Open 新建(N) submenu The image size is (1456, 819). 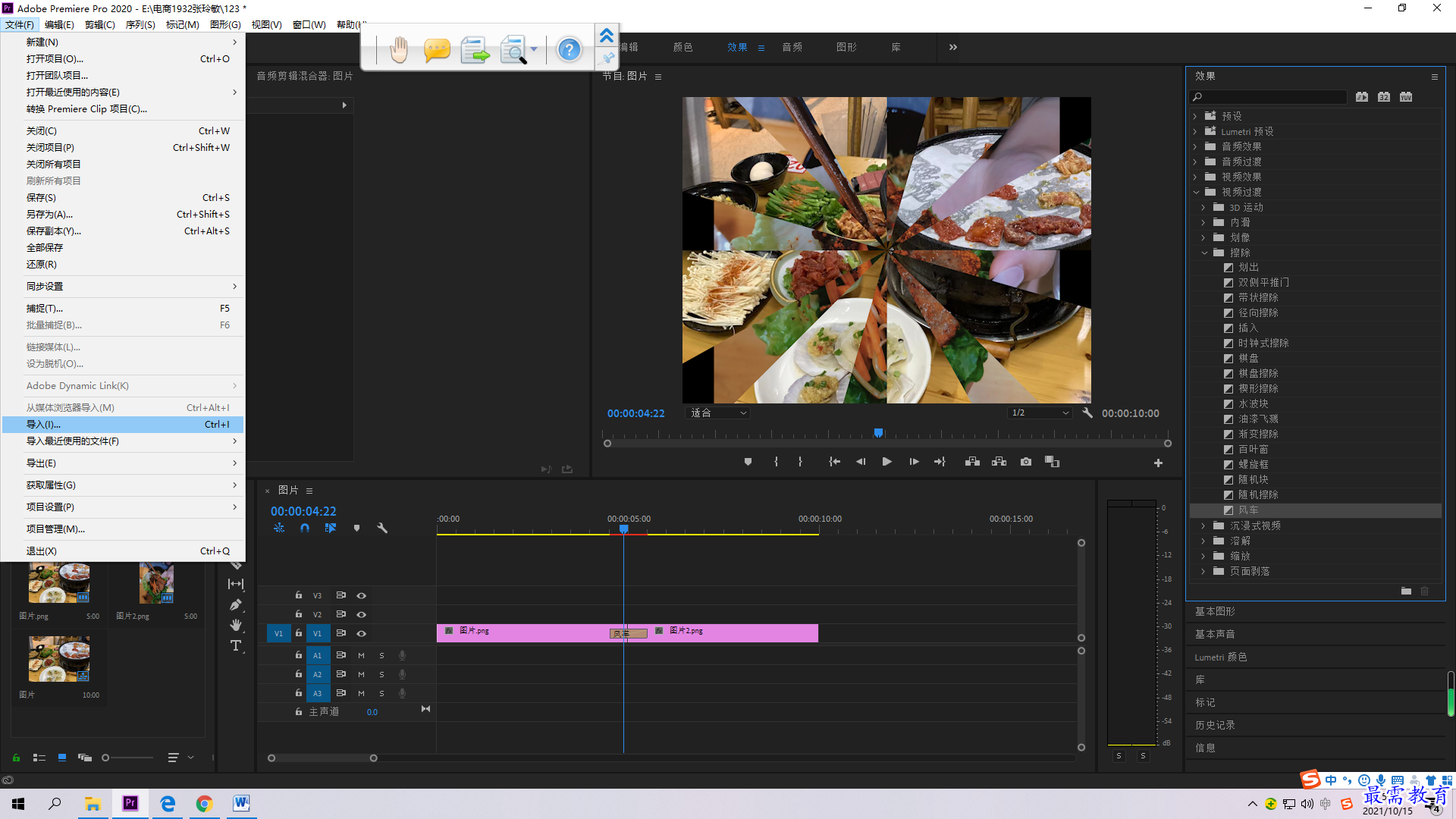tap(123, 42)
